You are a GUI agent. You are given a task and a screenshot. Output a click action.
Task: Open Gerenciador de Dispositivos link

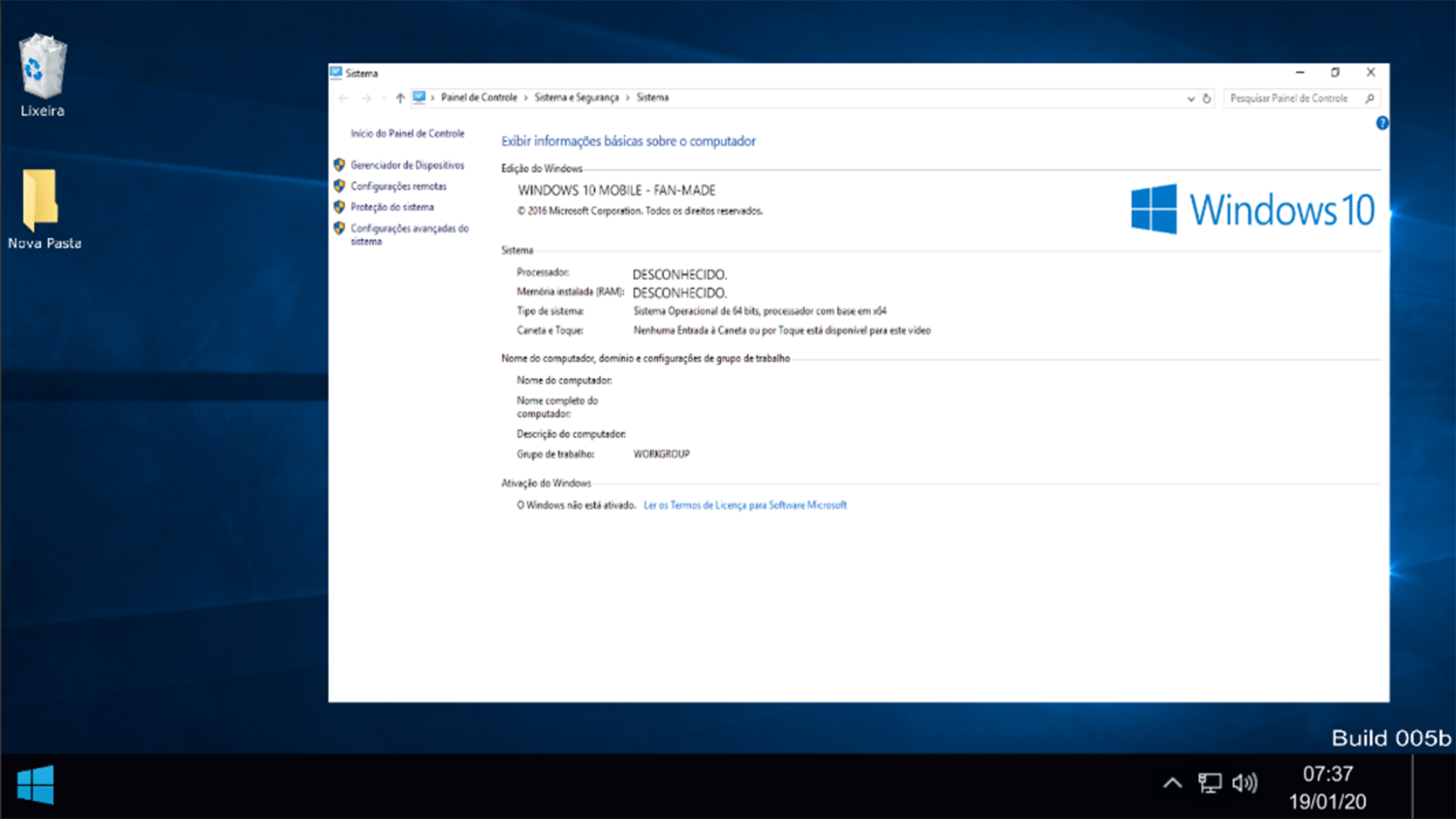pos(407,165)
